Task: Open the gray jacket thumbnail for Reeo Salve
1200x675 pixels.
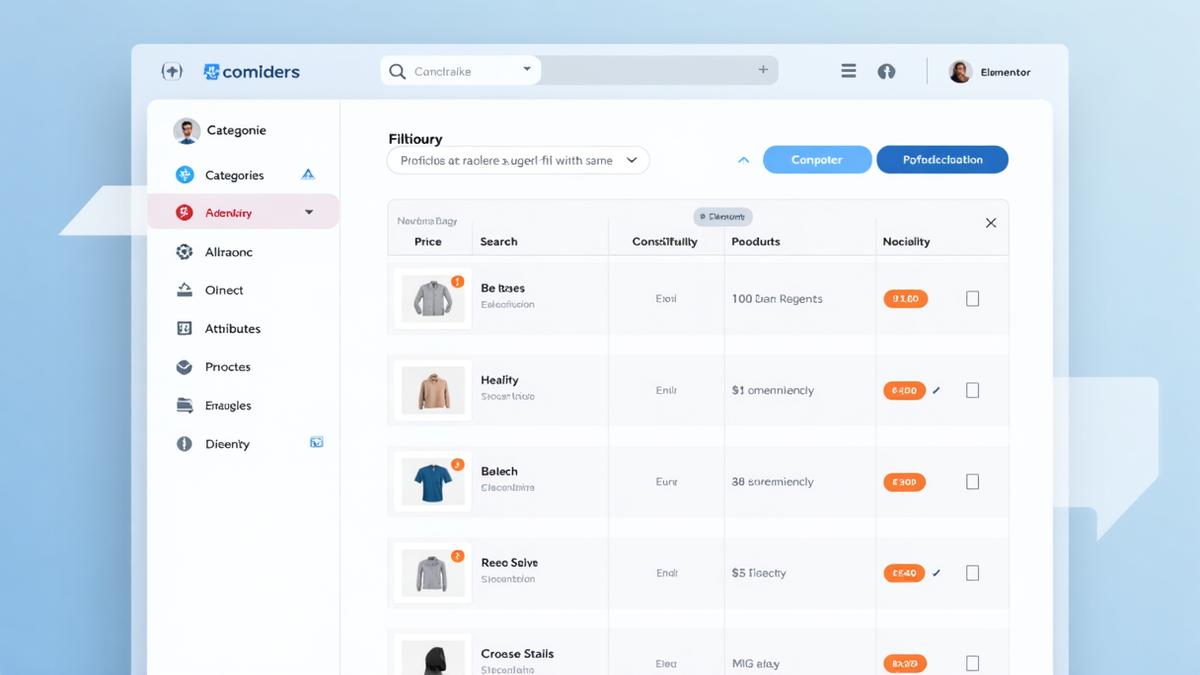Action: (x=433, y=573)
